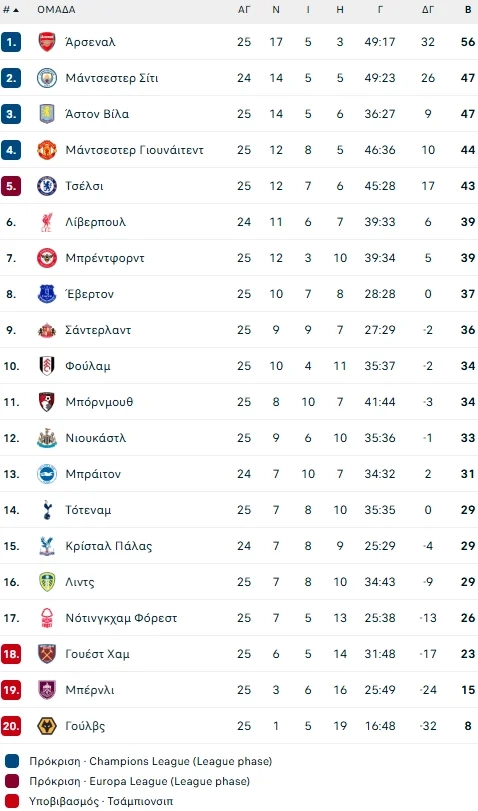The height and width of the screenshot is (811, 478).
Task: Click the Aston Villa club crest
Action: tap(47, 114)
